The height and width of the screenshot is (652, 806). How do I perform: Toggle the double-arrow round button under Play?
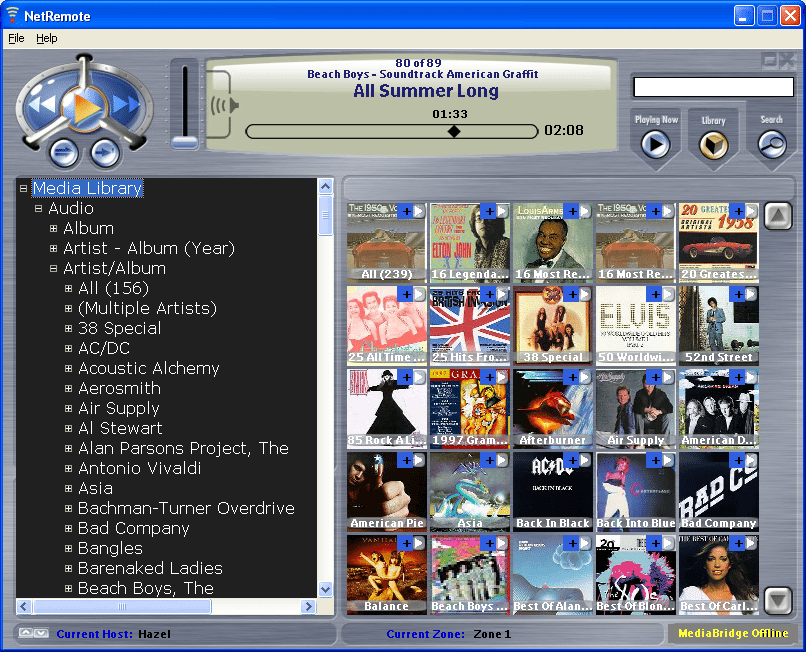tap(64, 153)
